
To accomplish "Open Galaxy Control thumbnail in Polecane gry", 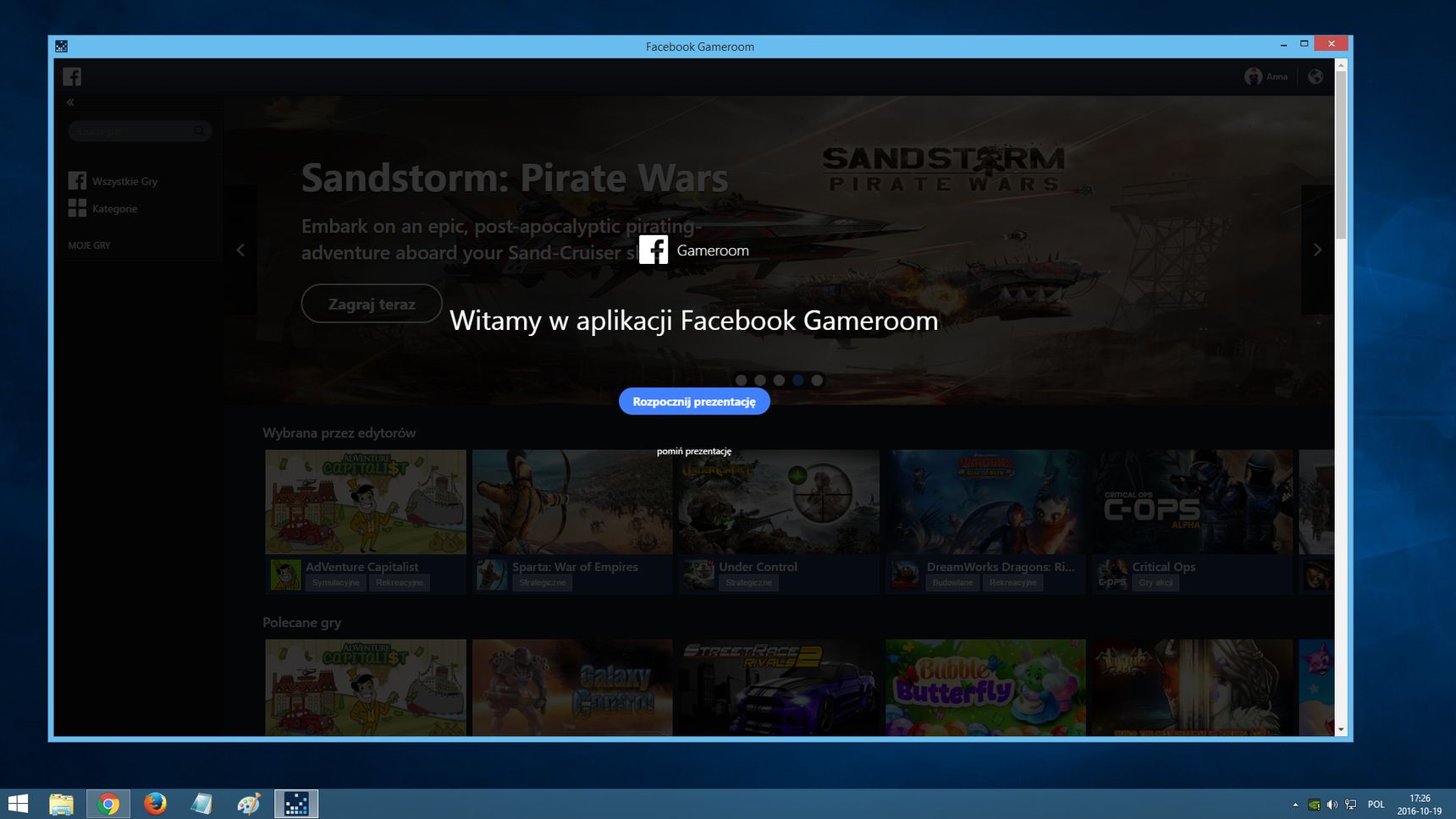I will click(x=572, y=687).
